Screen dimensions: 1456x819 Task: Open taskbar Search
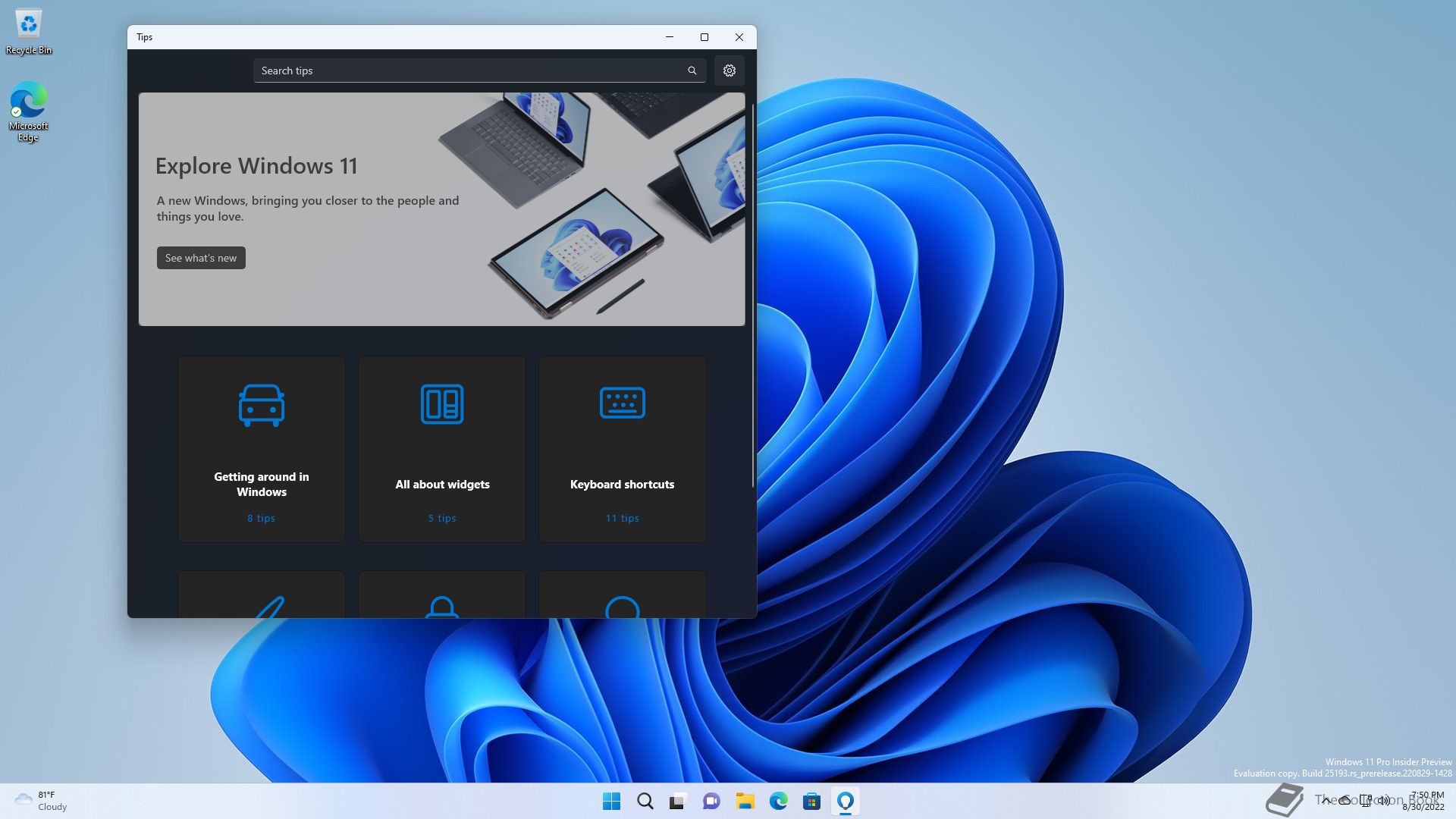coord(645,801)
